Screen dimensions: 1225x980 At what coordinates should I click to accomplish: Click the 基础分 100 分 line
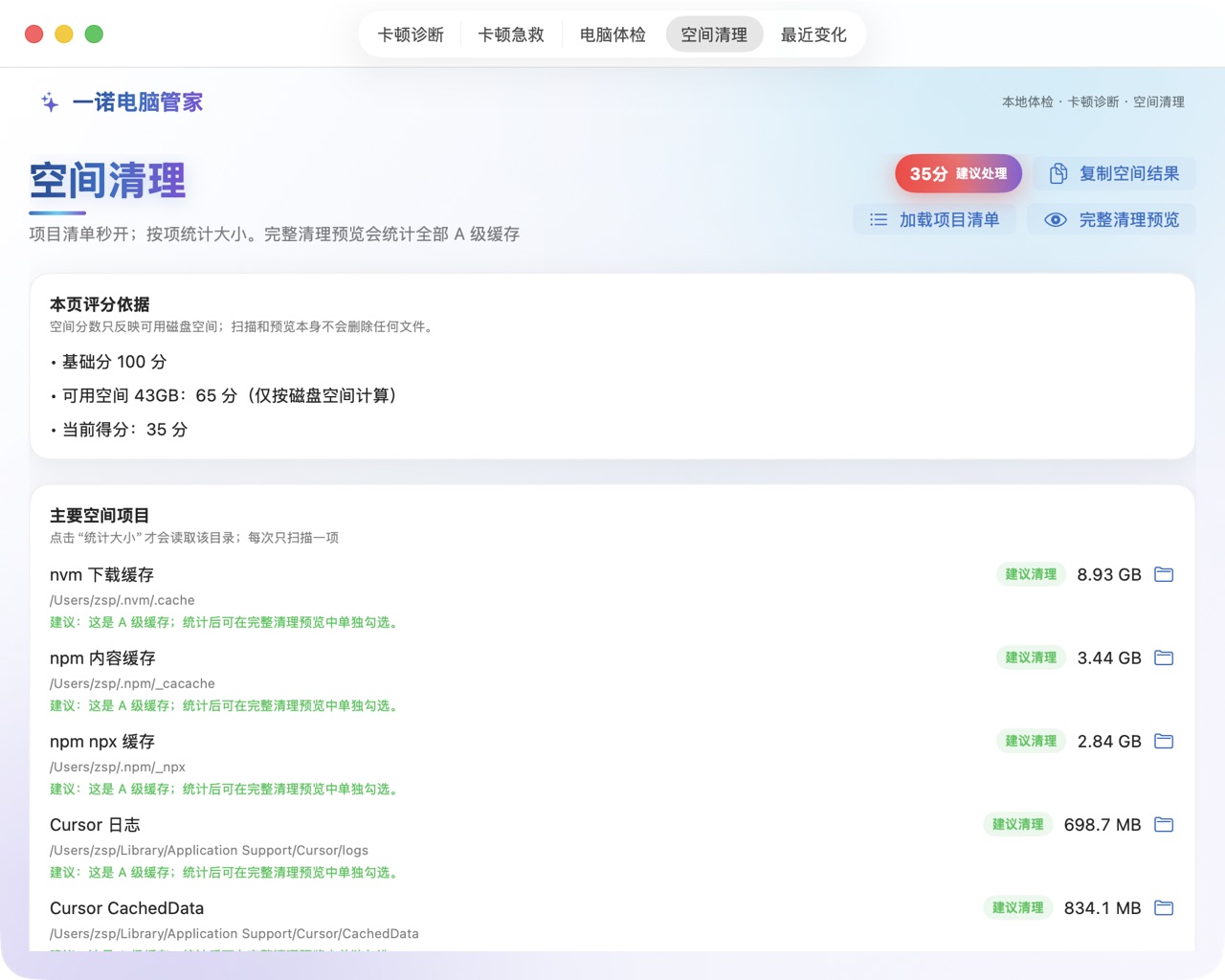[x=109, y=362]
